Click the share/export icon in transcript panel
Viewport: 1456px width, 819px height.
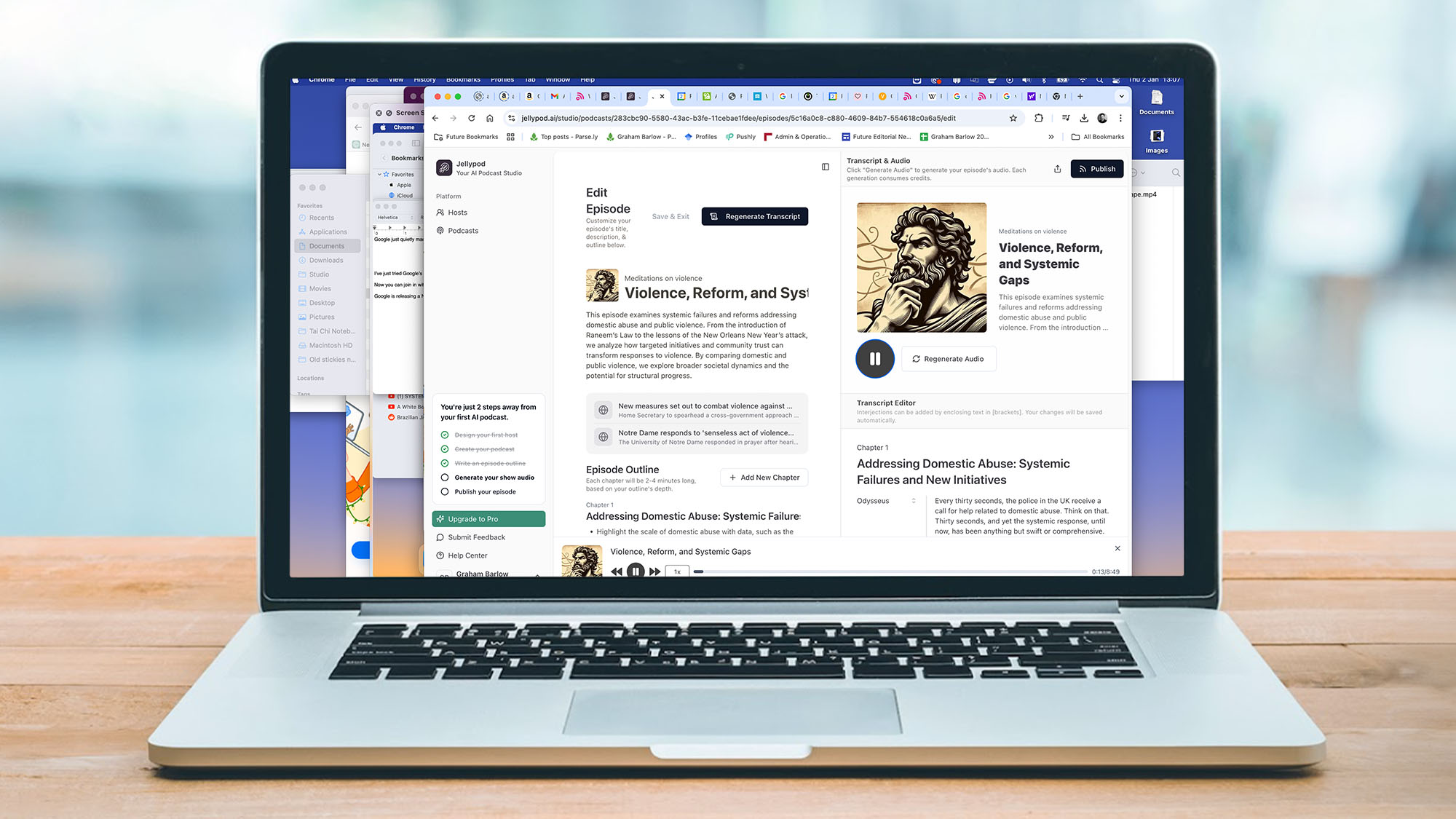pos(1058,168)
